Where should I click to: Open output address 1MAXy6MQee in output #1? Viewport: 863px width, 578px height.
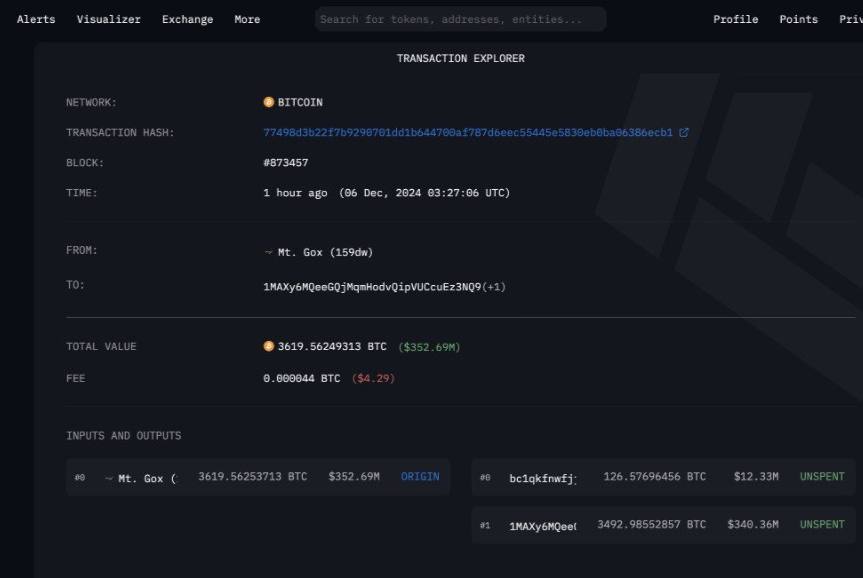543,527
